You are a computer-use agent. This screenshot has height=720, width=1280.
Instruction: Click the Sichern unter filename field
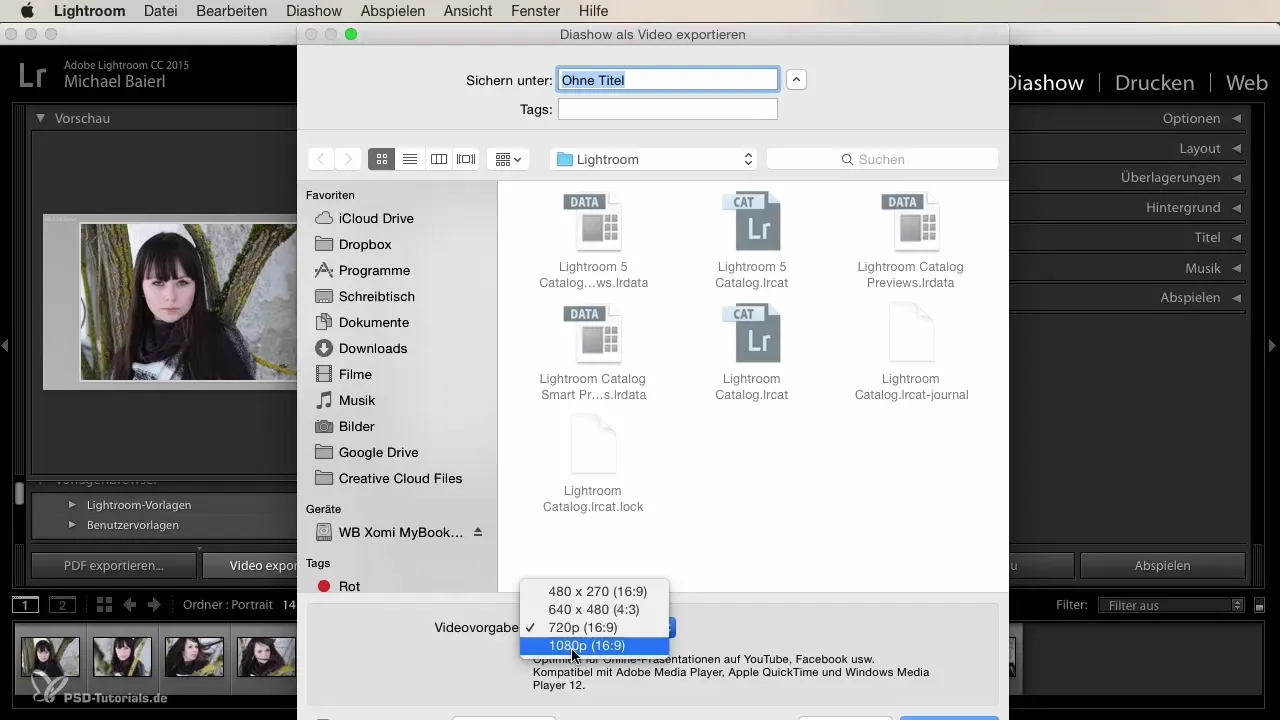(668, 80)
